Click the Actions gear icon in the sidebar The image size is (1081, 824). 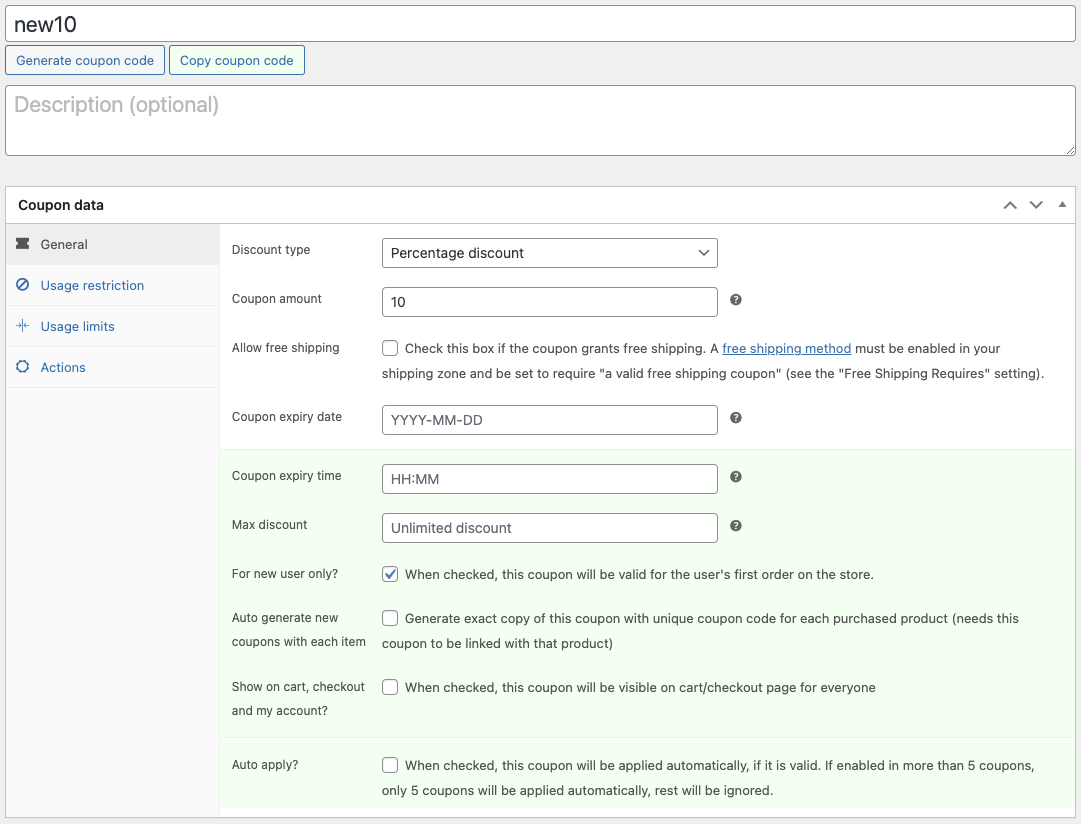22,367
